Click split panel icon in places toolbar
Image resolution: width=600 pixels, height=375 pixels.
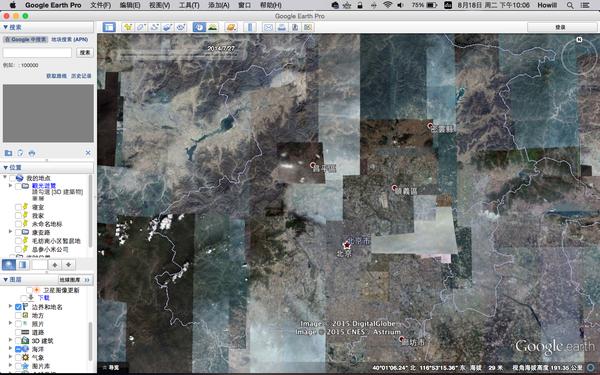[23, 264]
